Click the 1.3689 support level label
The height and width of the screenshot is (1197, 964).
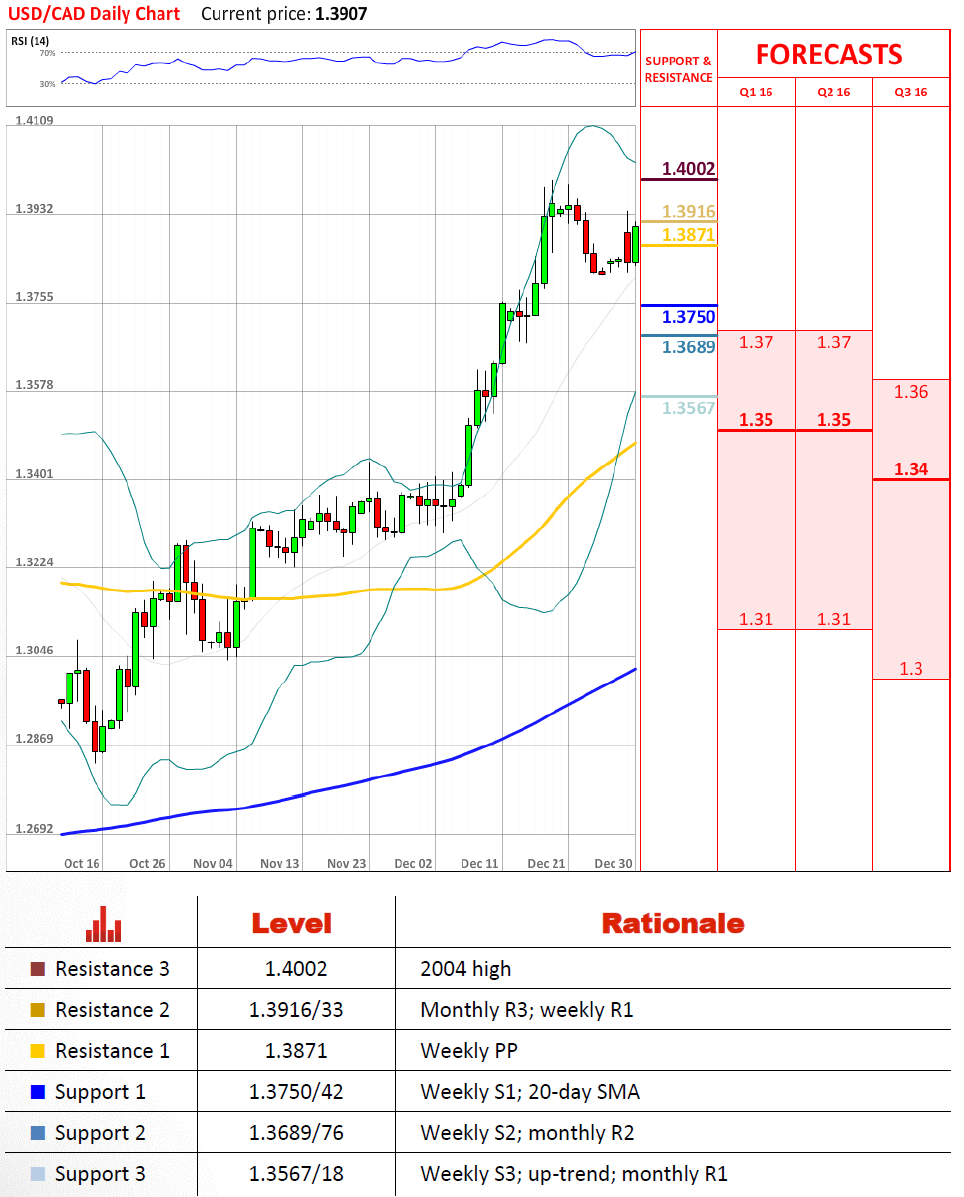coord(688,347)
